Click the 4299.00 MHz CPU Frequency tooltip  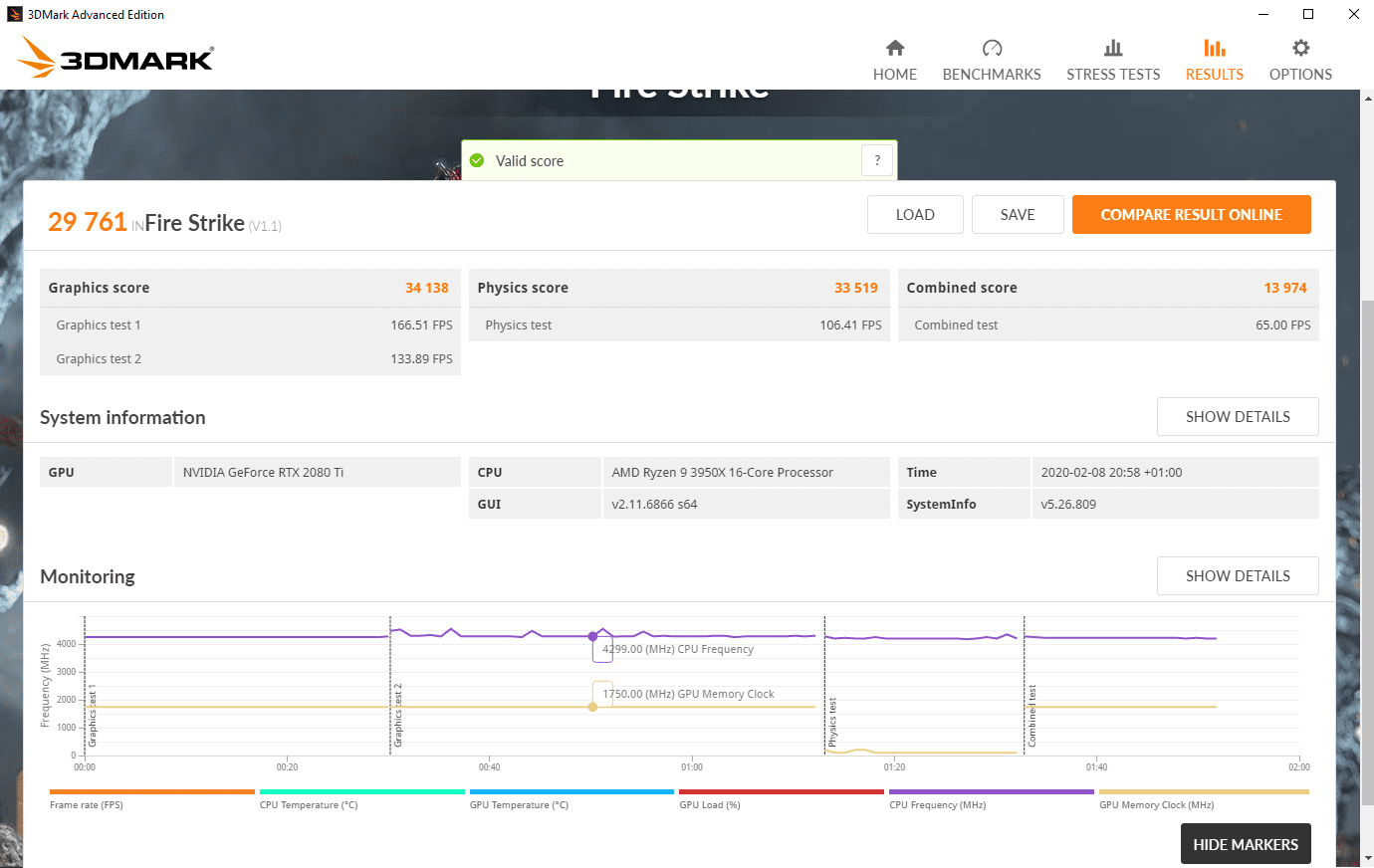(678, 649)
